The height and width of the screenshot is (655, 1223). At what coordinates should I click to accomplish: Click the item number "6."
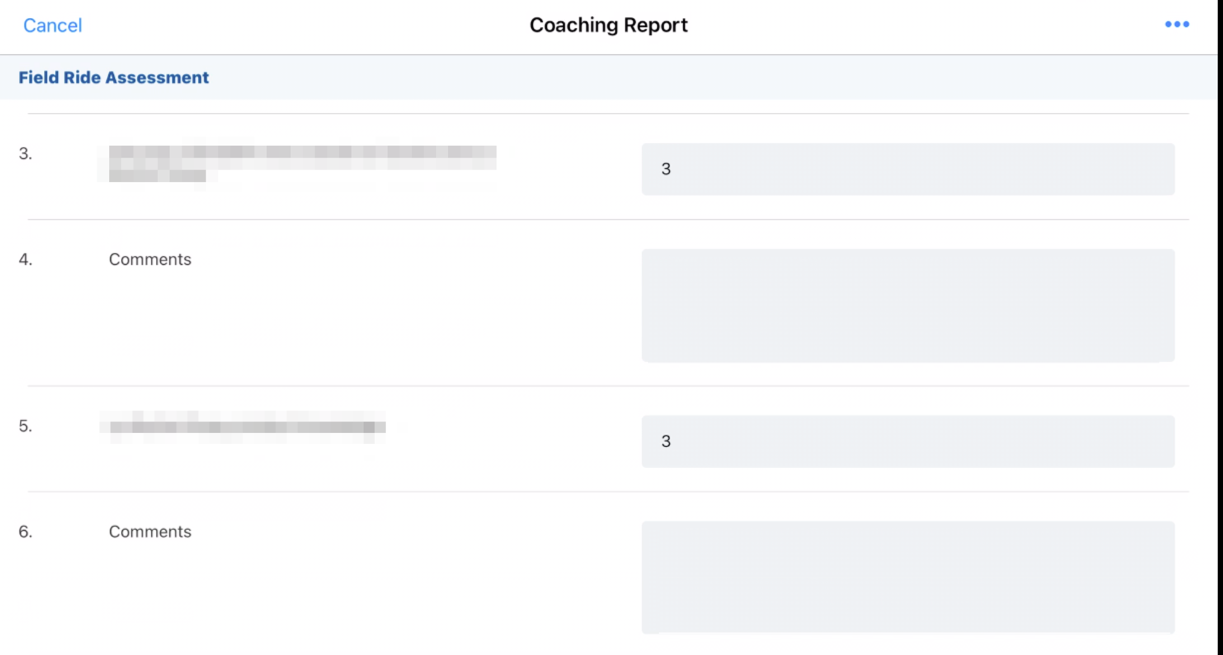click(25, 532)
